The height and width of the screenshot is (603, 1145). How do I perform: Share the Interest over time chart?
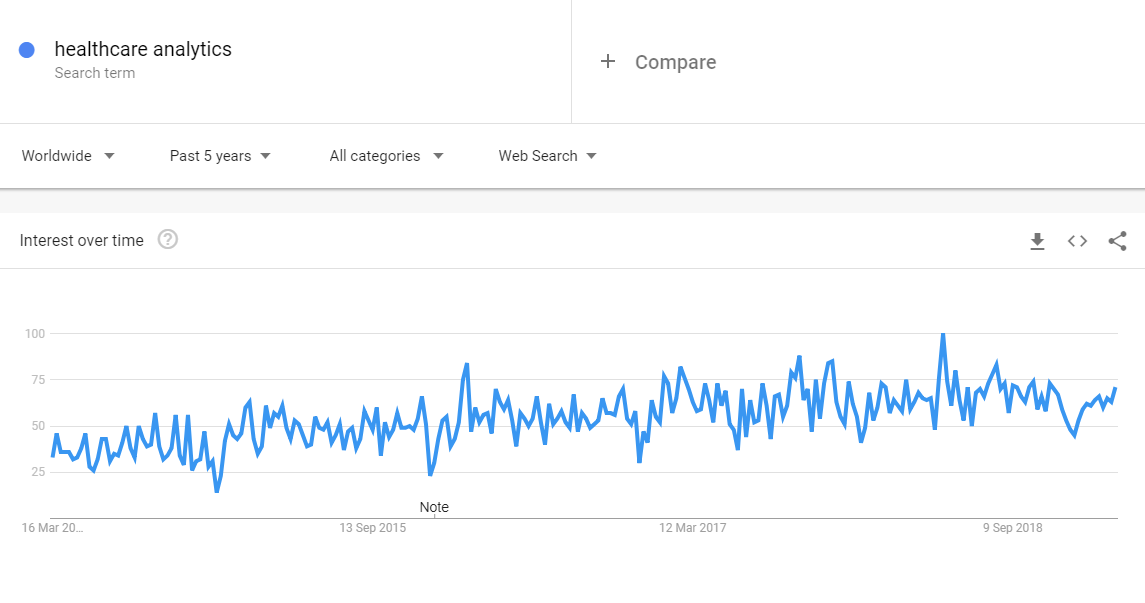1117,241
